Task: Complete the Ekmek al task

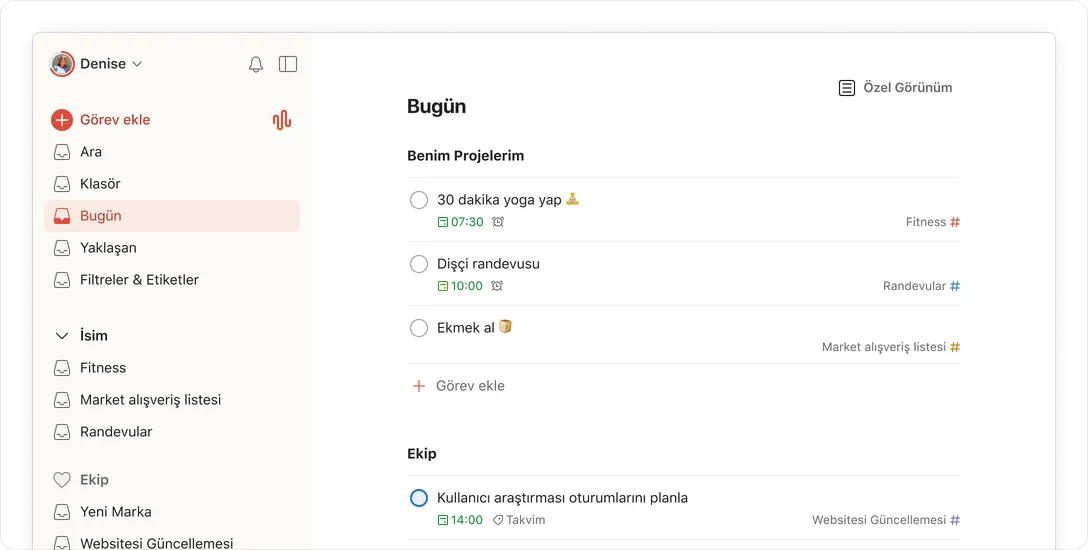Action: point(419,328)
